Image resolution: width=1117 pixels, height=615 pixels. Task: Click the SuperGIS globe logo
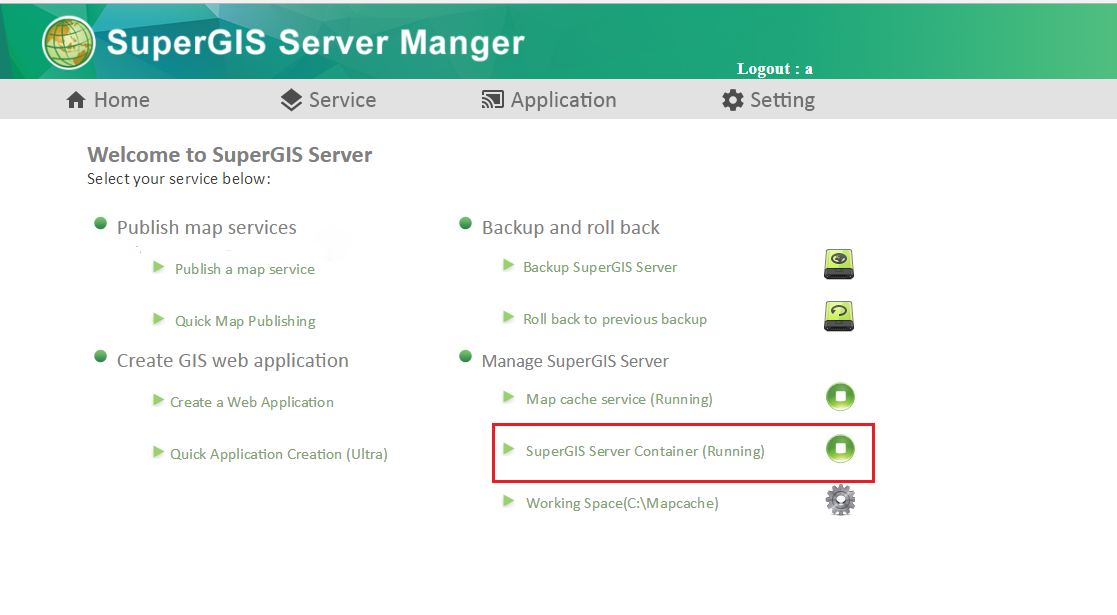[68, 43]
